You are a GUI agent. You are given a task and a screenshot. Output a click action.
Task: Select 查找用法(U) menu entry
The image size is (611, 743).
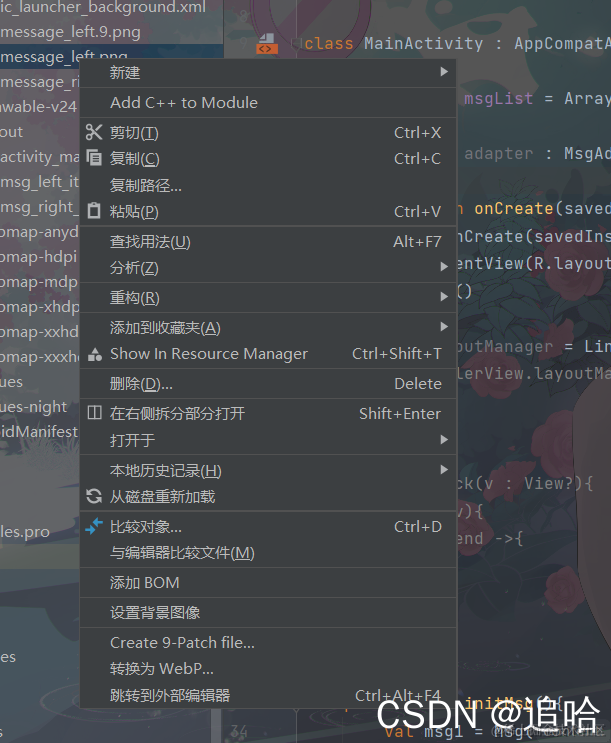[268, 242]
